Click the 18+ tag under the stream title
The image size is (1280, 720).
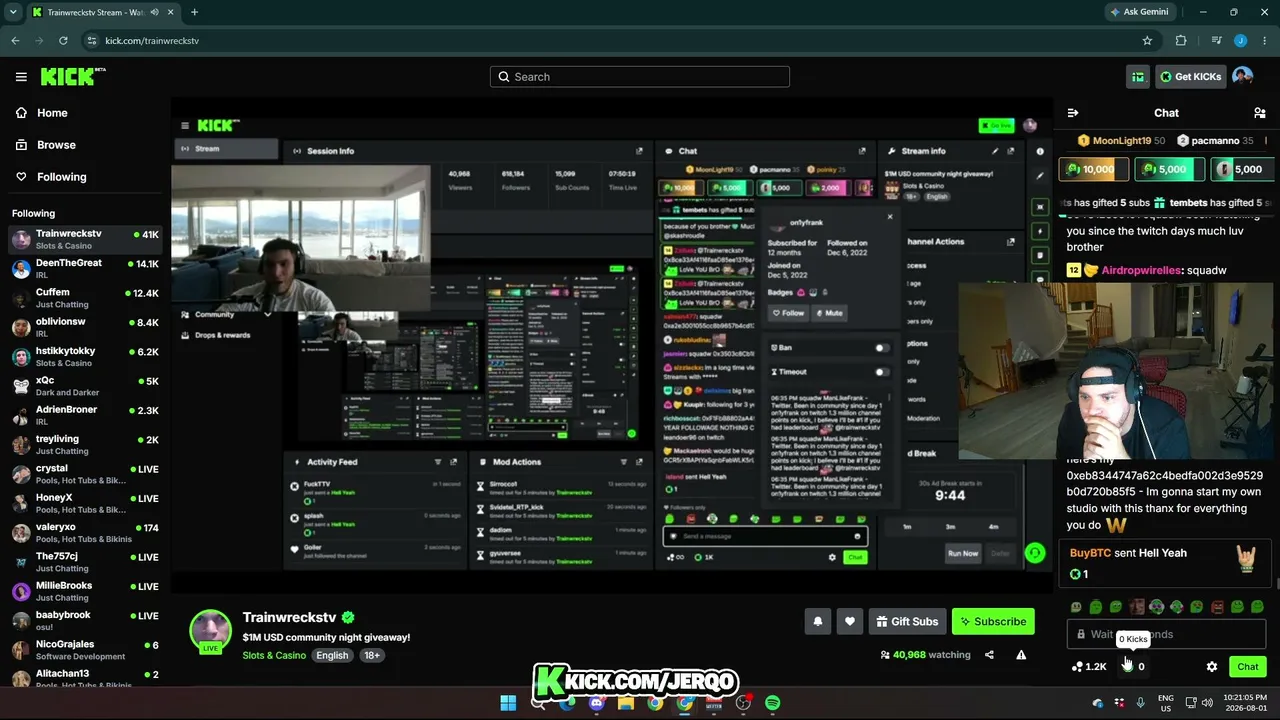click(x=372, y=656)
